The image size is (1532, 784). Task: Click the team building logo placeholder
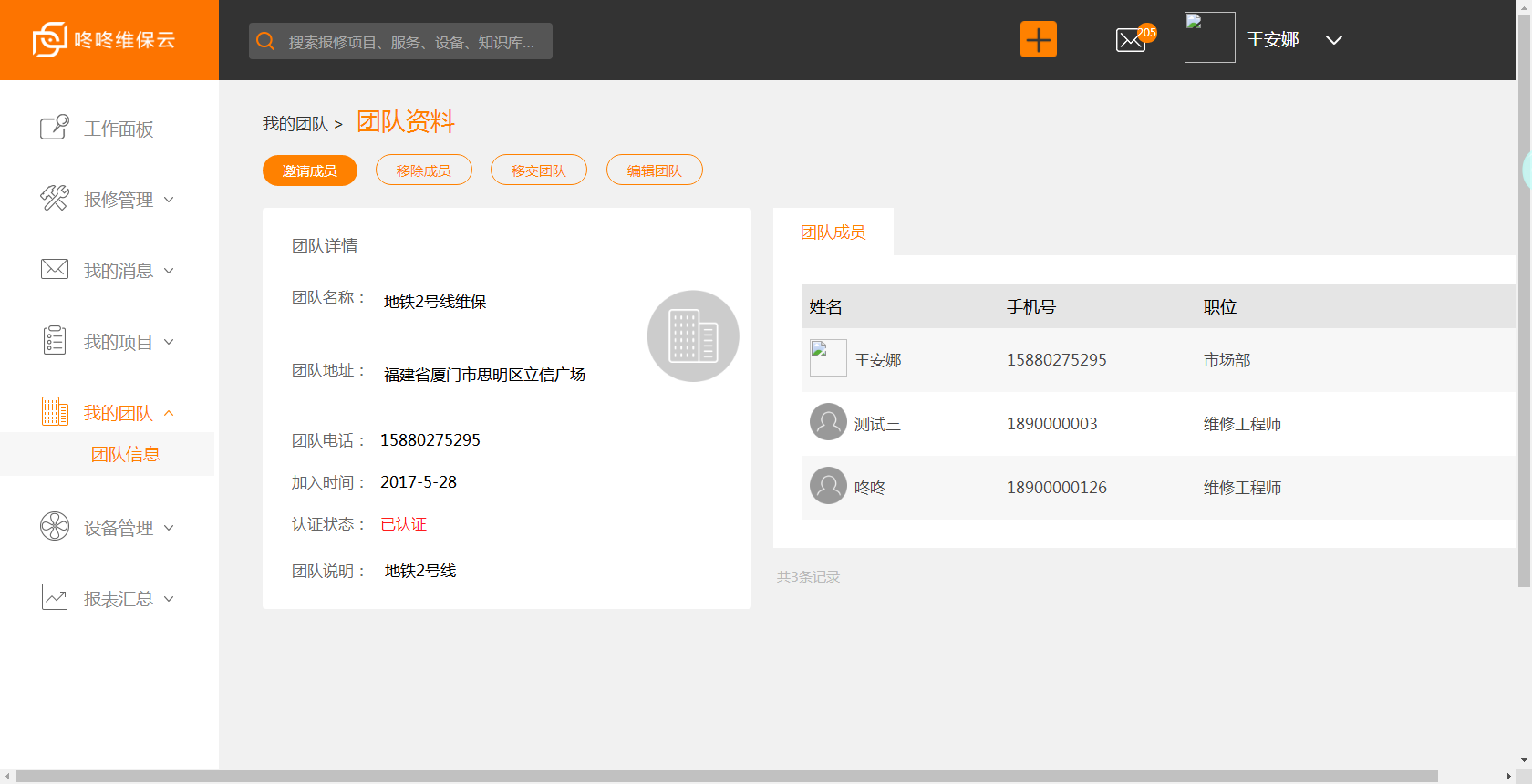693,336
